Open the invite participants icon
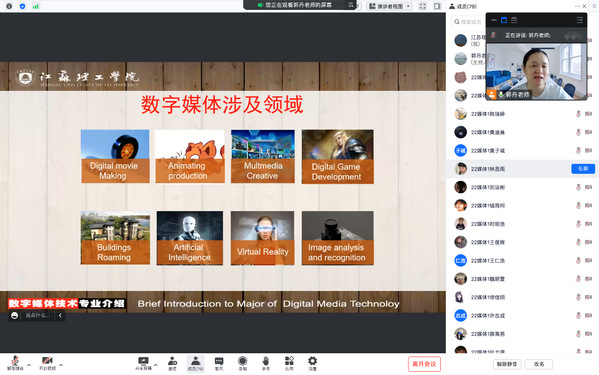599x375 pixels. coord(172,363)
